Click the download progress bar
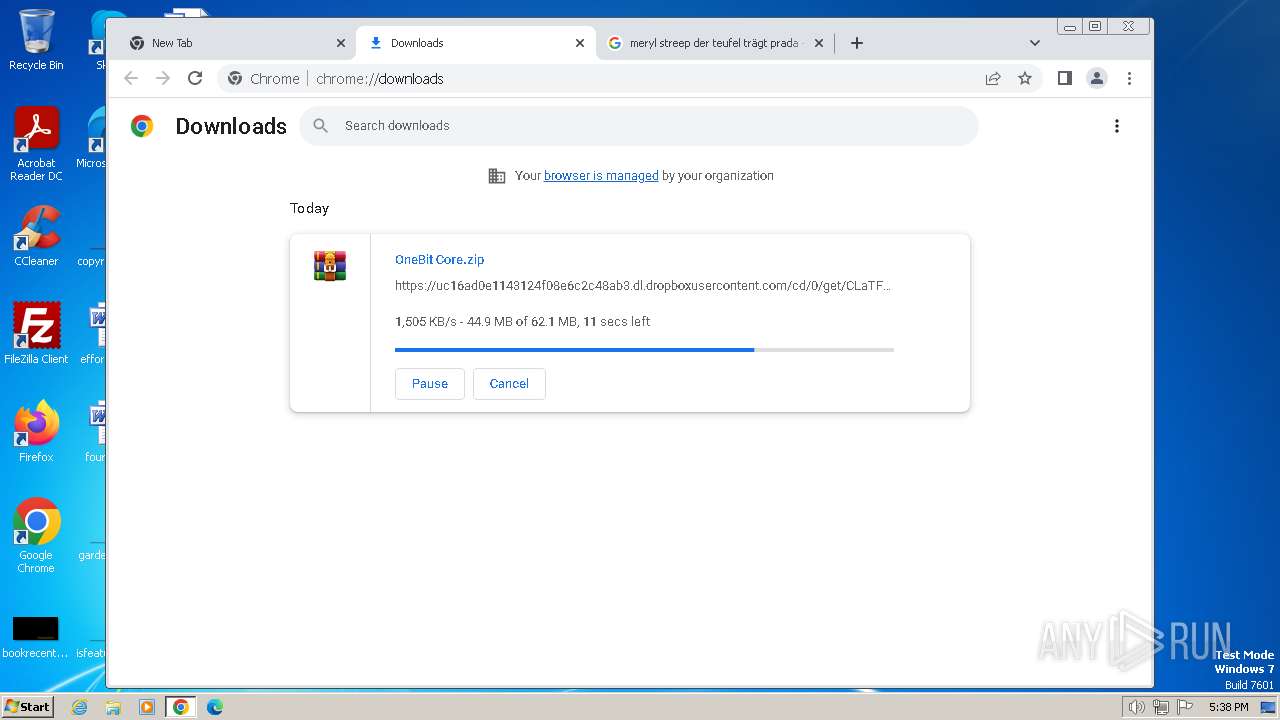The image size is (1280, 720). 644,350
